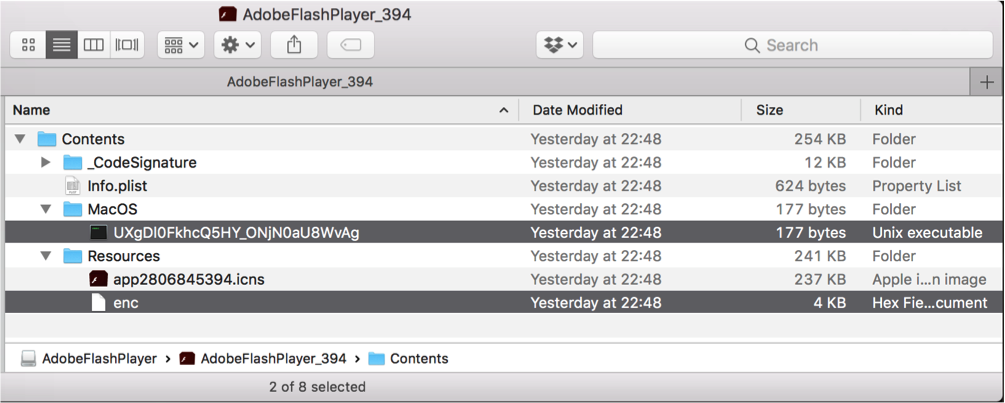Click the Resources folder icon
1005x403 pixels.
[x=72, y=256]
